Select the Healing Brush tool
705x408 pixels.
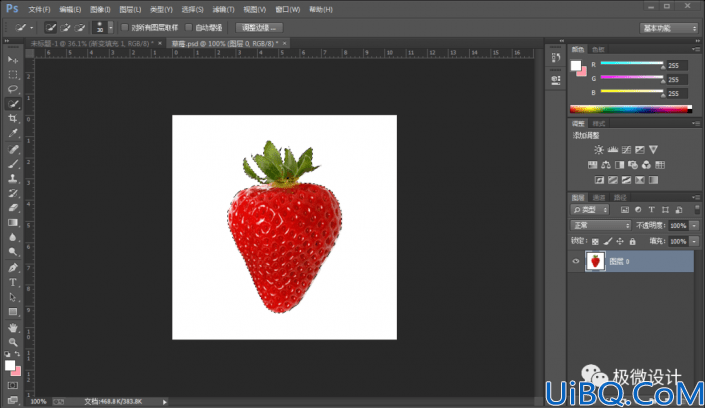[x=13, y=149]
